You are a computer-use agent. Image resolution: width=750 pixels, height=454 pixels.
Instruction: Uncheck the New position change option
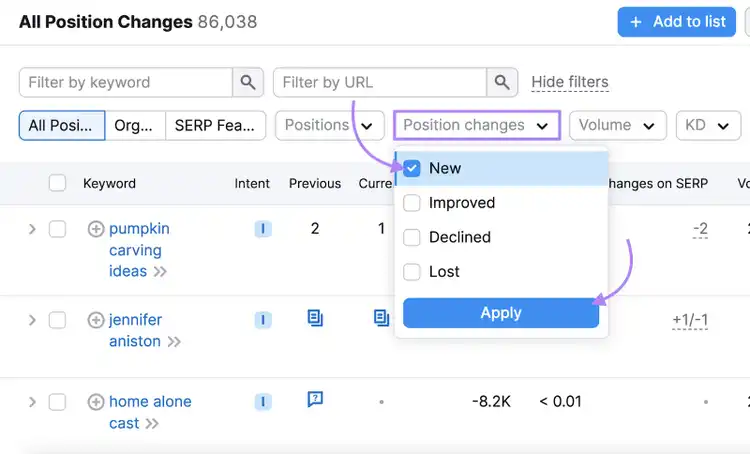click(x=411, y=168)
